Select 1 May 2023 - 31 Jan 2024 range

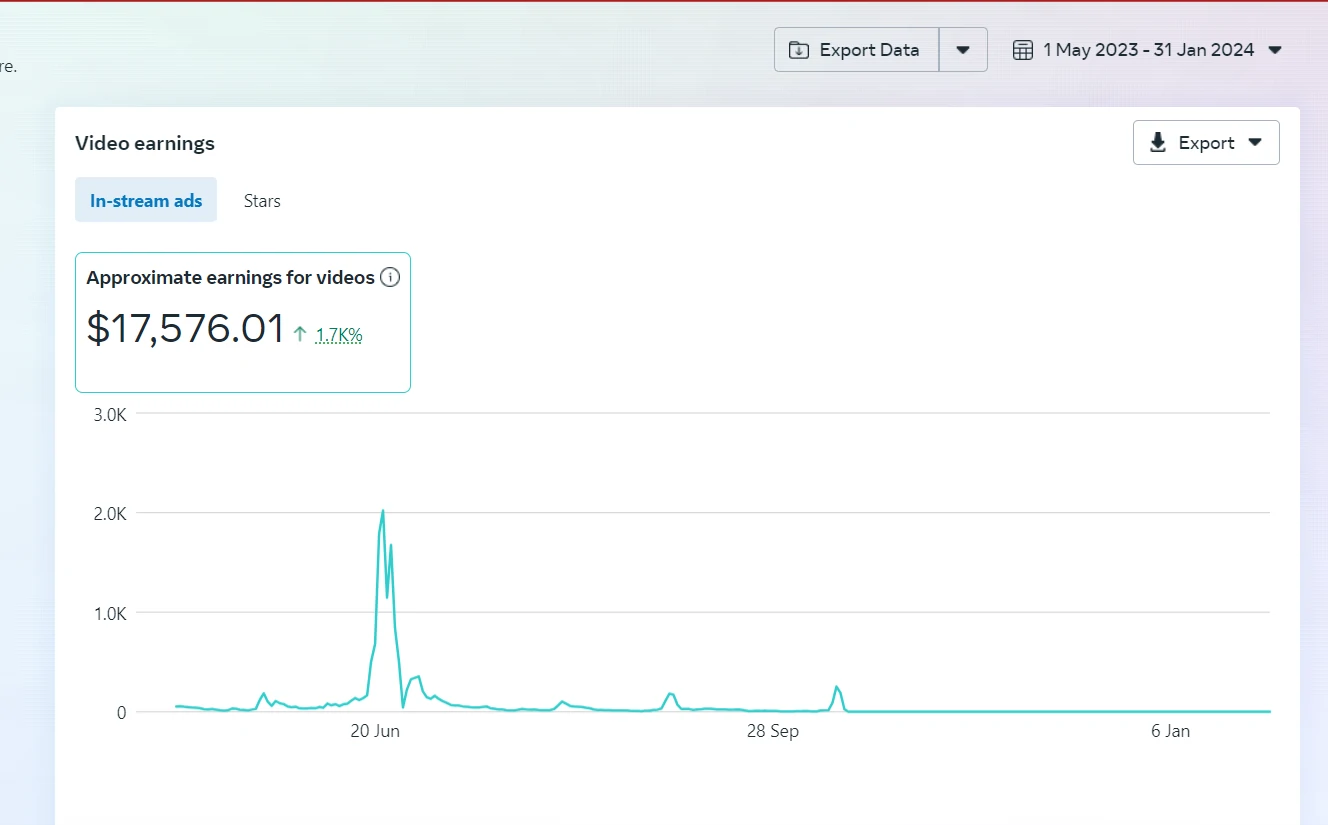pyautogui.click(x=1148, y=50)
